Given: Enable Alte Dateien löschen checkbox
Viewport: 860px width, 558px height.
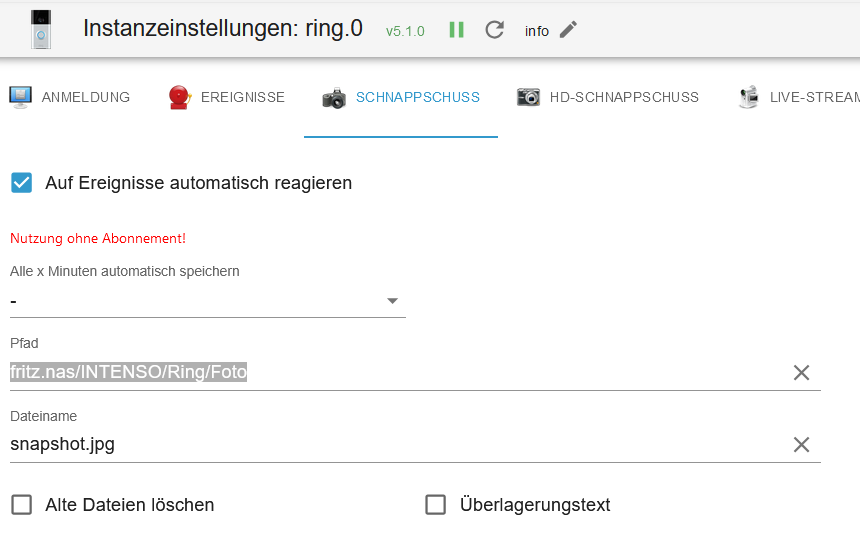Looking at the screenshot, I should (22, 505).
